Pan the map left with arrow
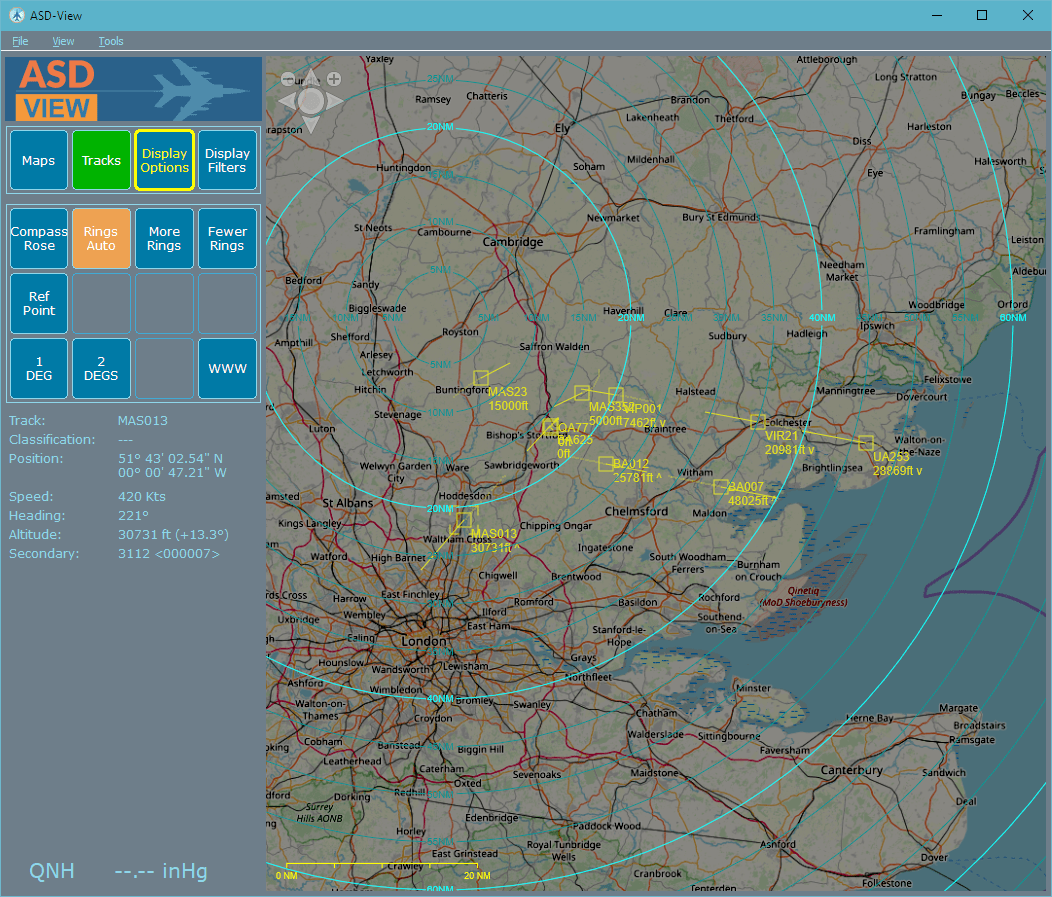This screenshot has height=897, width=1052. coord(288,101)
